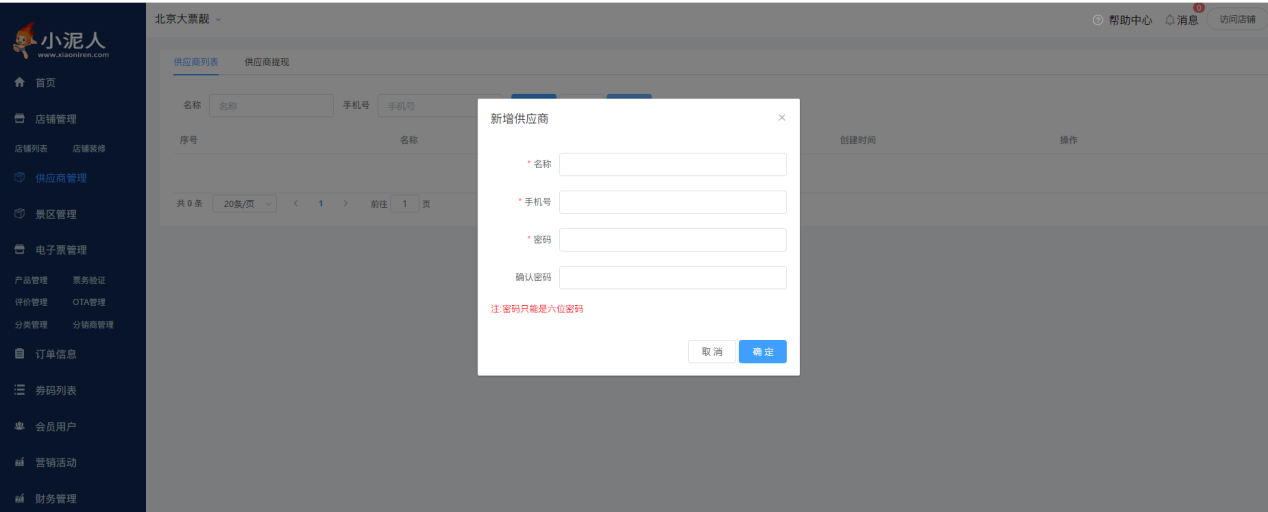Image resolution: width=1268 pixels, height=512 pixels.
Task: Close the 新增供应商 dialog with X
Action: coord(782,118)
